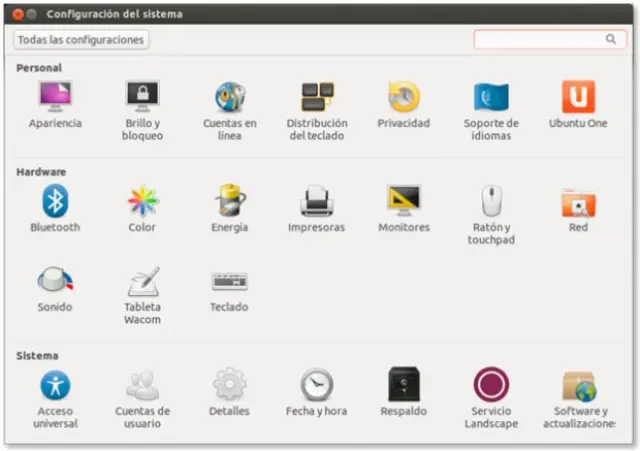Open Cuentas en línea panel
The image size is (640, 451).
coord(230,97)
